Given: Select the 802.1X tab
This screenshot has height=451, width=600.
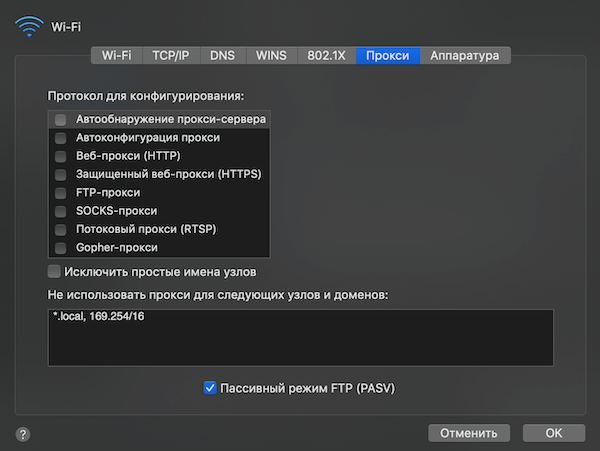Looking at the screenshot, I should point(327,56).
